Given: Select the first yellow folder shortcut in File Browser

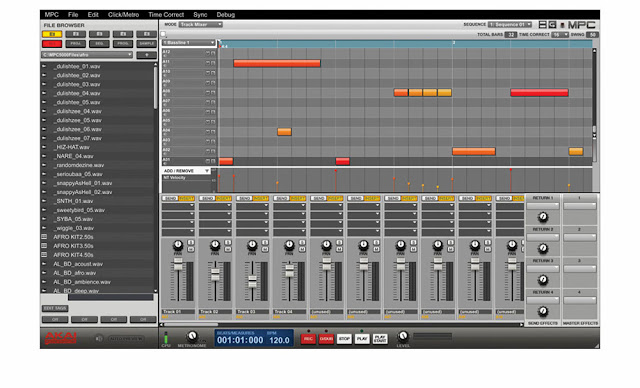Looking at the screenshot, I should coord(52,34).
